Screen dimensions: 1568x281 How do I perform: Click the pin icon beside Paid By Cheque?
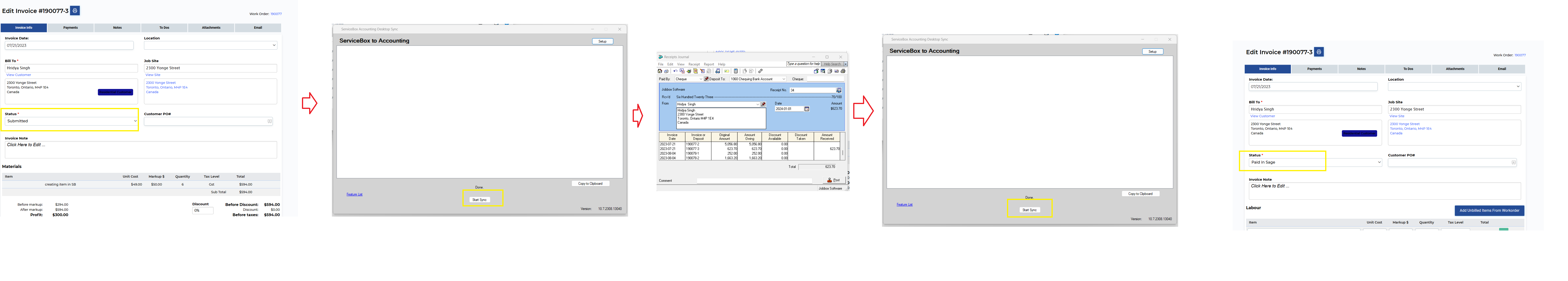[707, 79]
